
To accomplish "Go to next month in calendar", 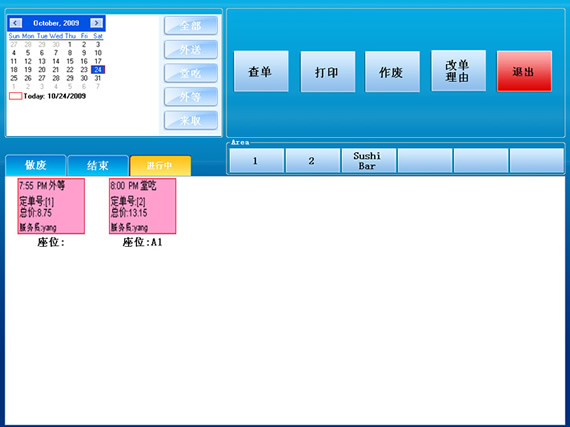I will (x=96, y=23).
